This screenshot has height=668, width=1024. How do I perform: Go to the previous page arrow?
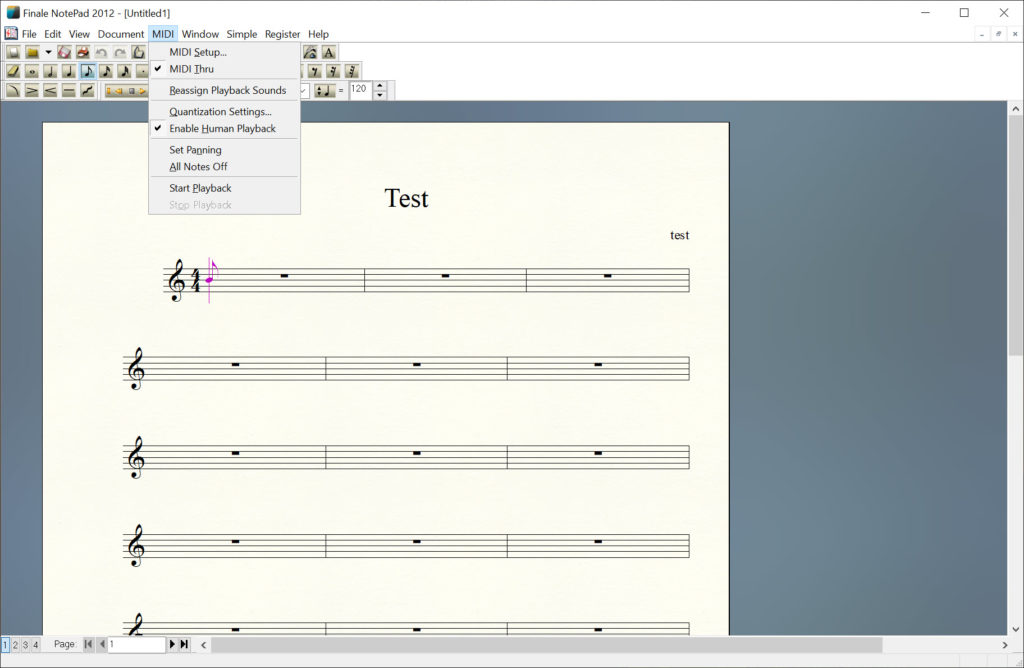point(101,644)
